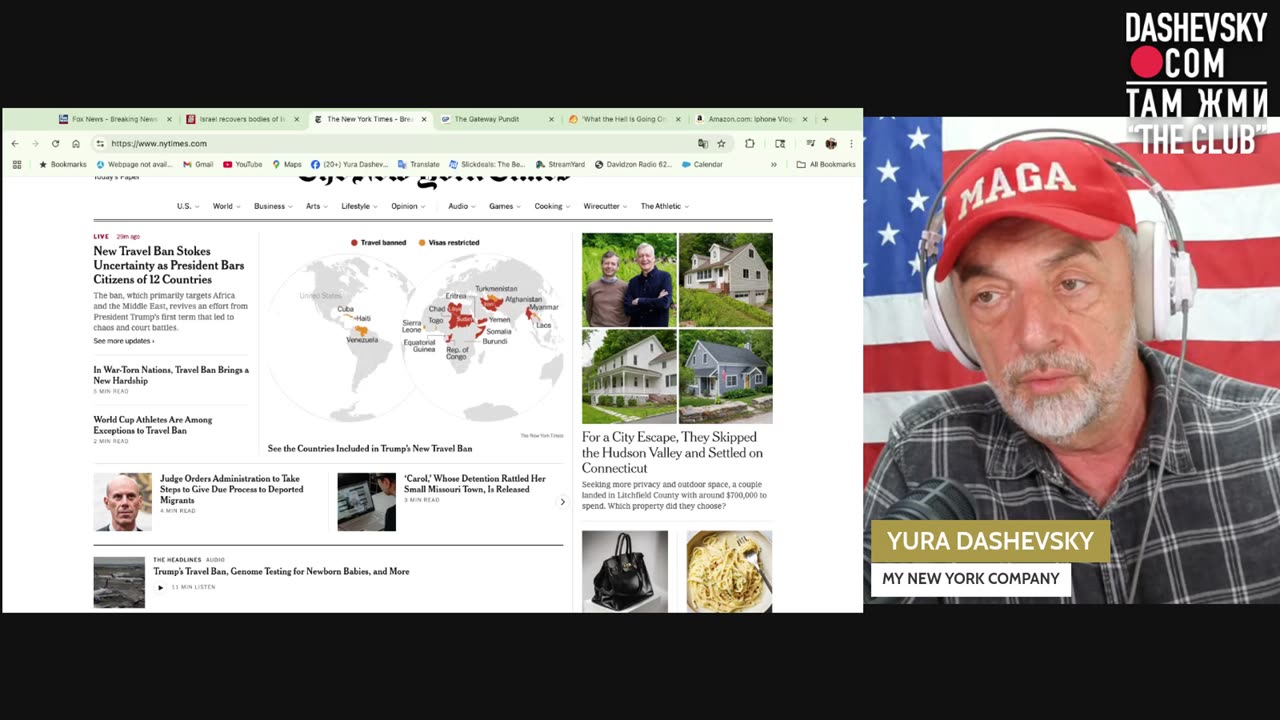Reload the nytimes.com page
Viewport: 1280px width, 720px height.
(55, 144)
